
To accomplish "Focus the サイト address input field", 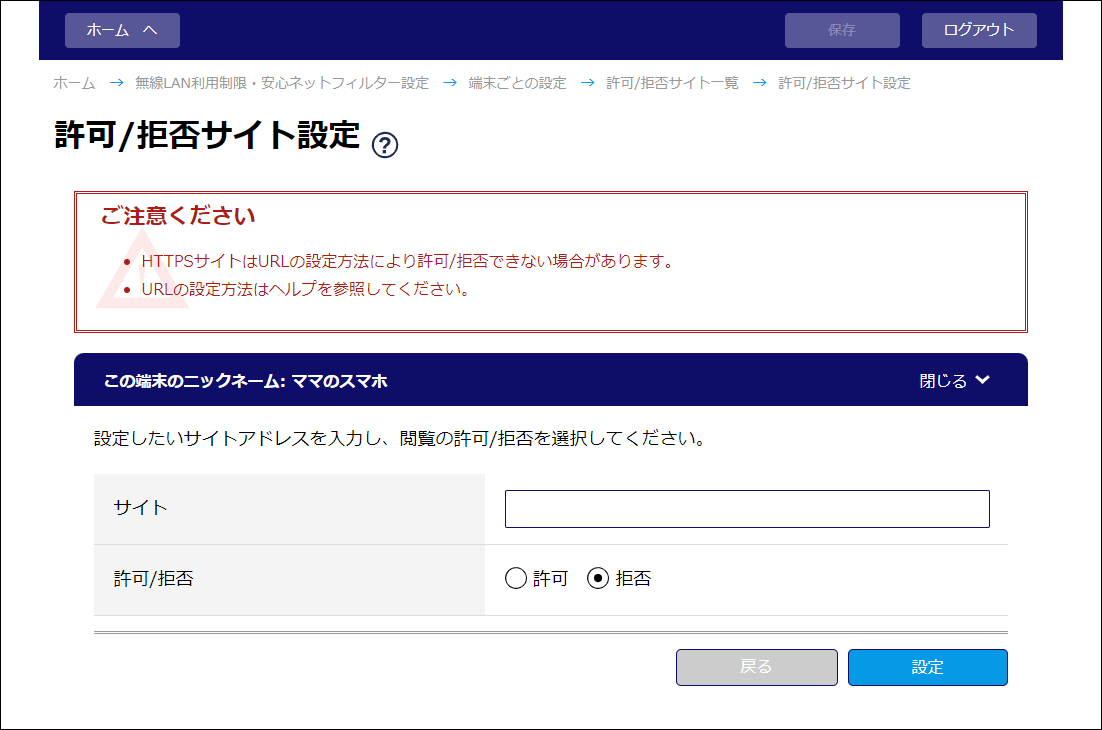I will 746,508.
